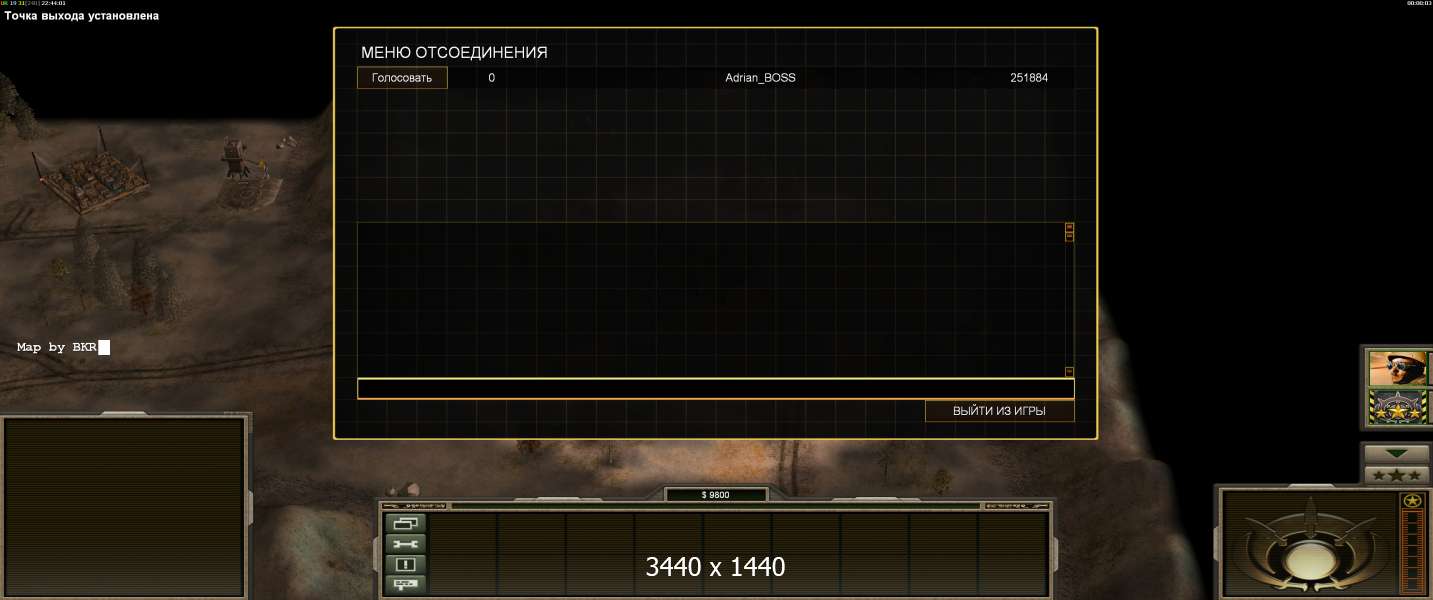The image size is (1433, 600).
Task: Focus the chat message input field
Action: 716,389
